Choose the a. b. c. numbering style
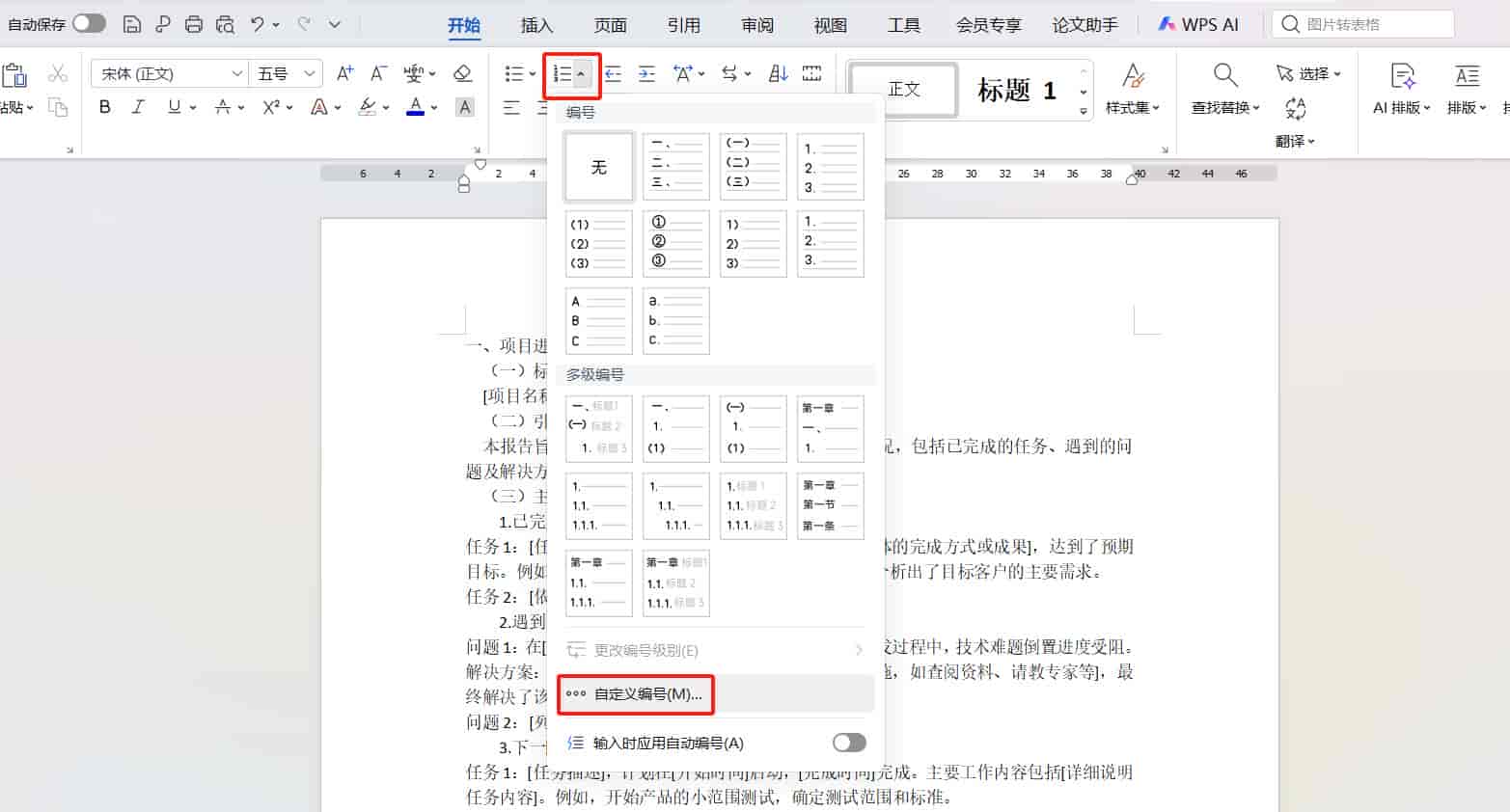Viewport: 1510px width, 812px height. pos(676,321)
